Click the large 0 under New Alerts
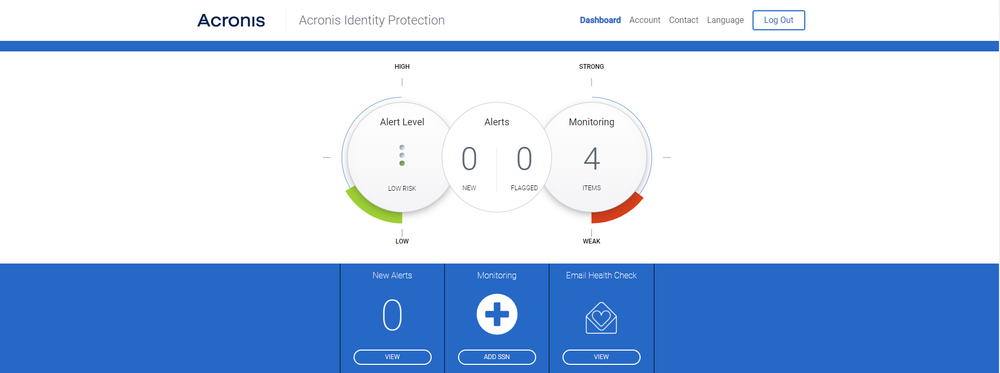 pos(392,316)
